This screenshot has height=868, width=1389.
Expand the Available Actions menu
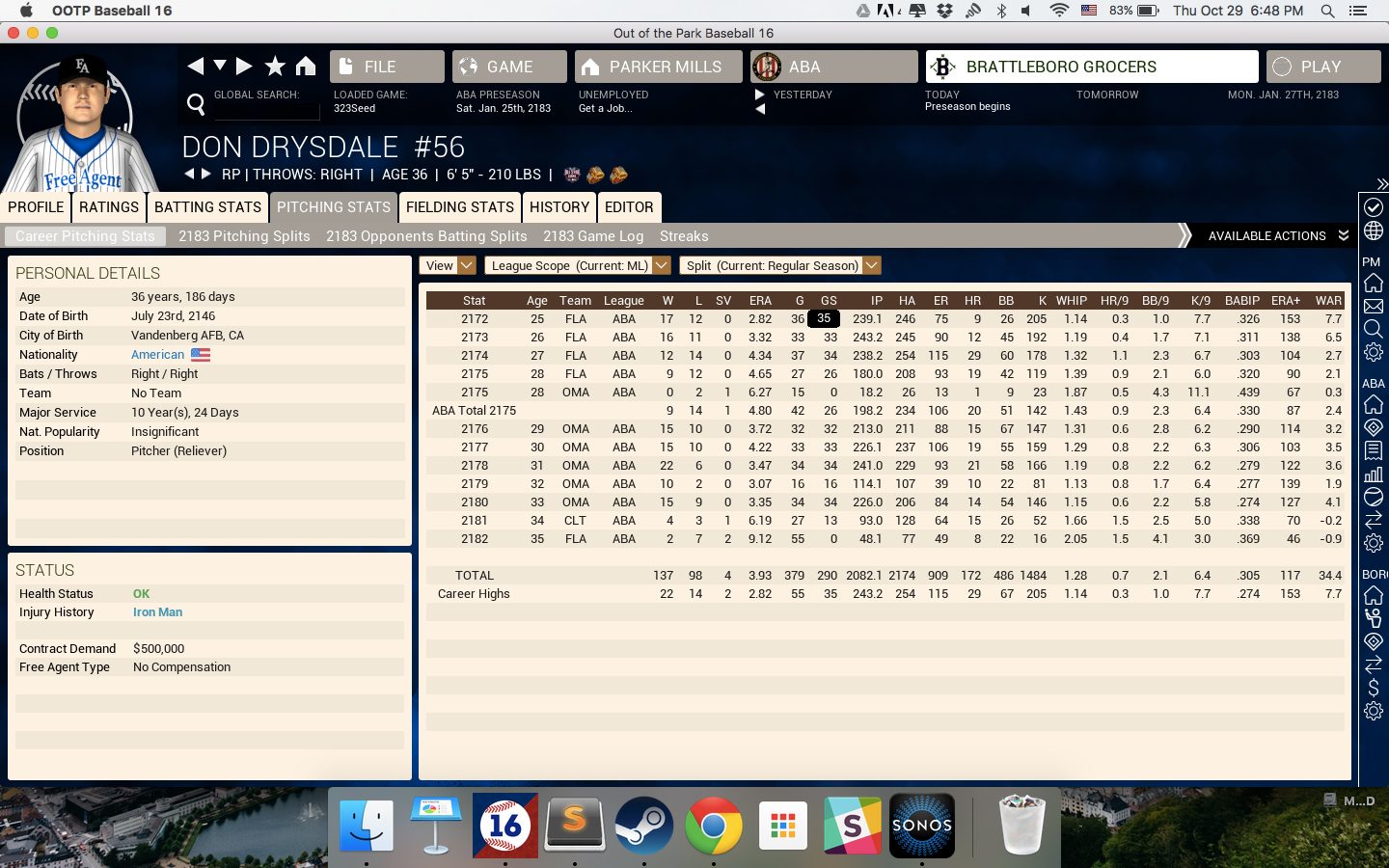click(1277, 235)
